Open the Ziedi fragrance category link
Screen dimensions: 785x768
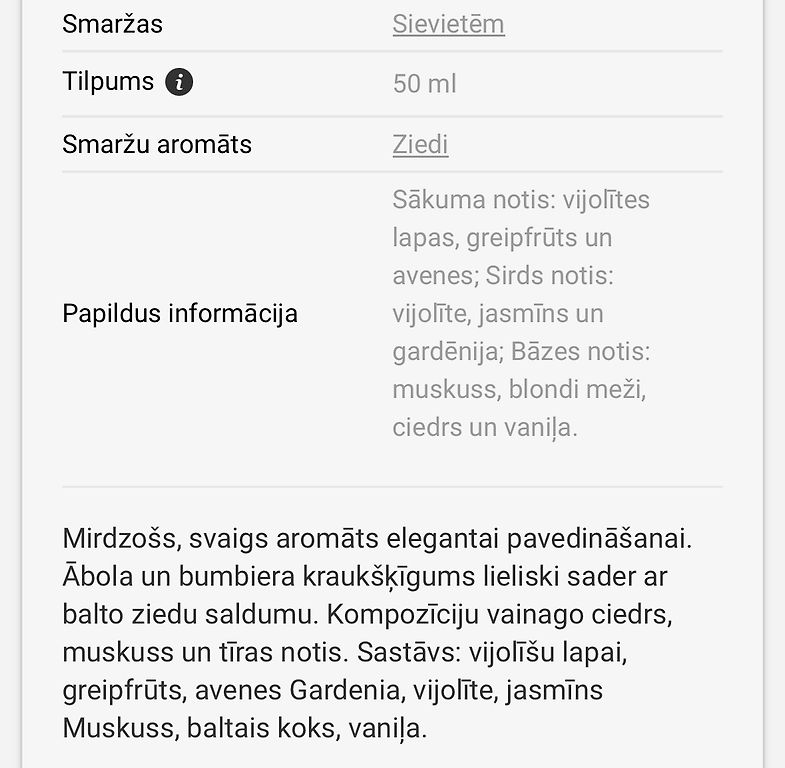pyautogui.click(x=420, y=145)
